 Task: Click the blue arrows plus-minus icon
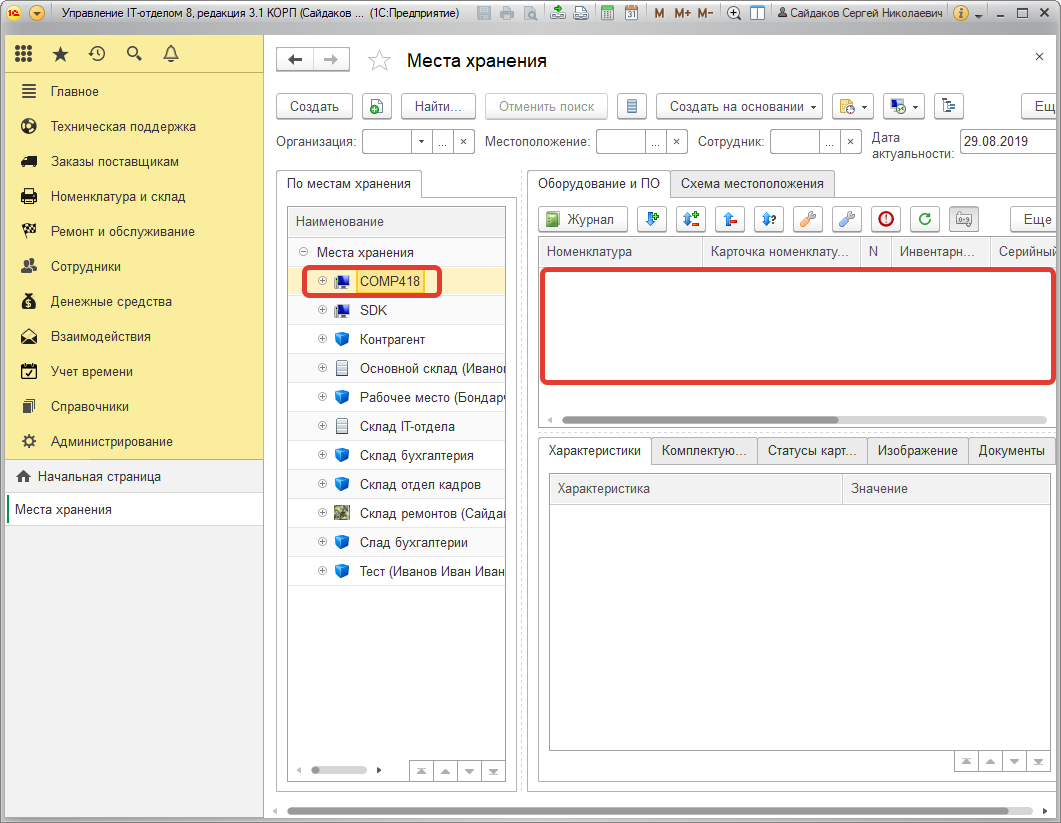click(x=691, y=219)
